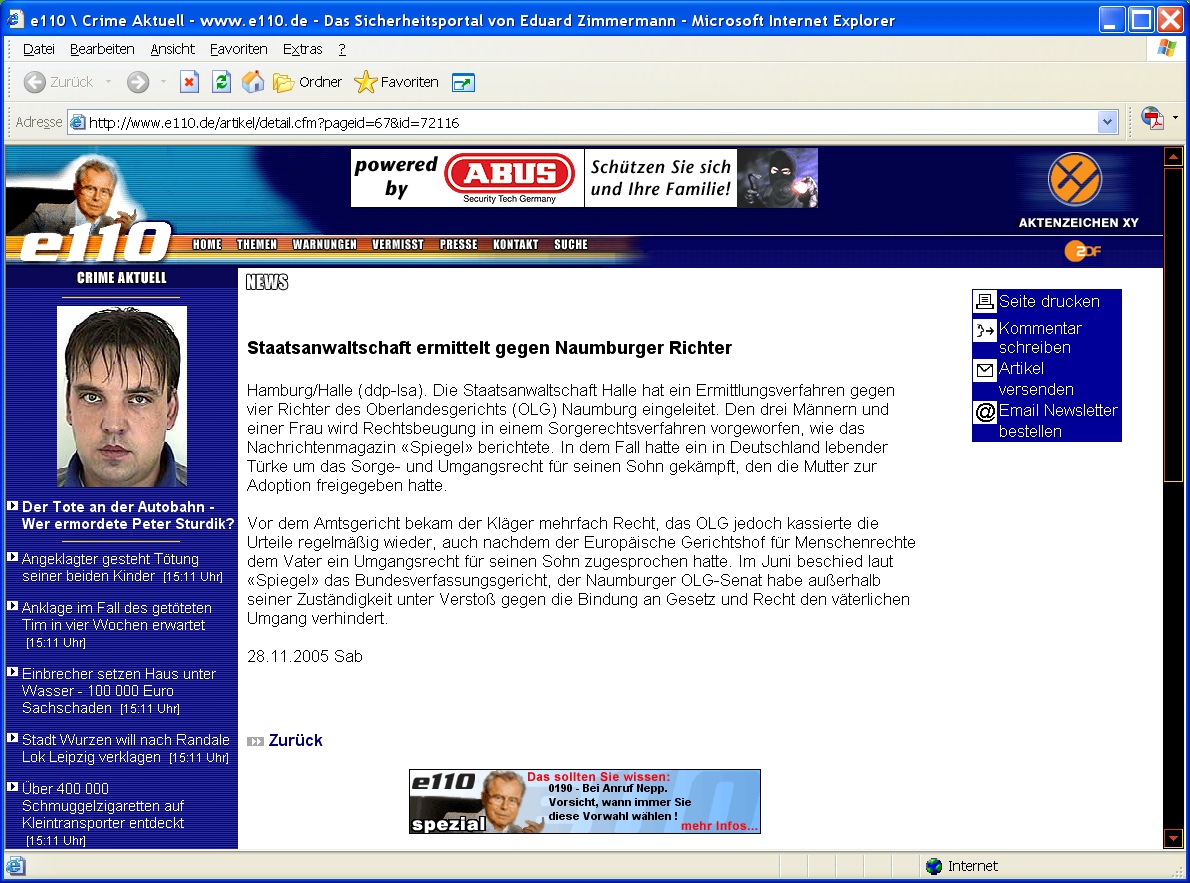Click the ABUS security banner advertisement
The width and height of the screenshot is (1190, 883).
click(584, 178)
